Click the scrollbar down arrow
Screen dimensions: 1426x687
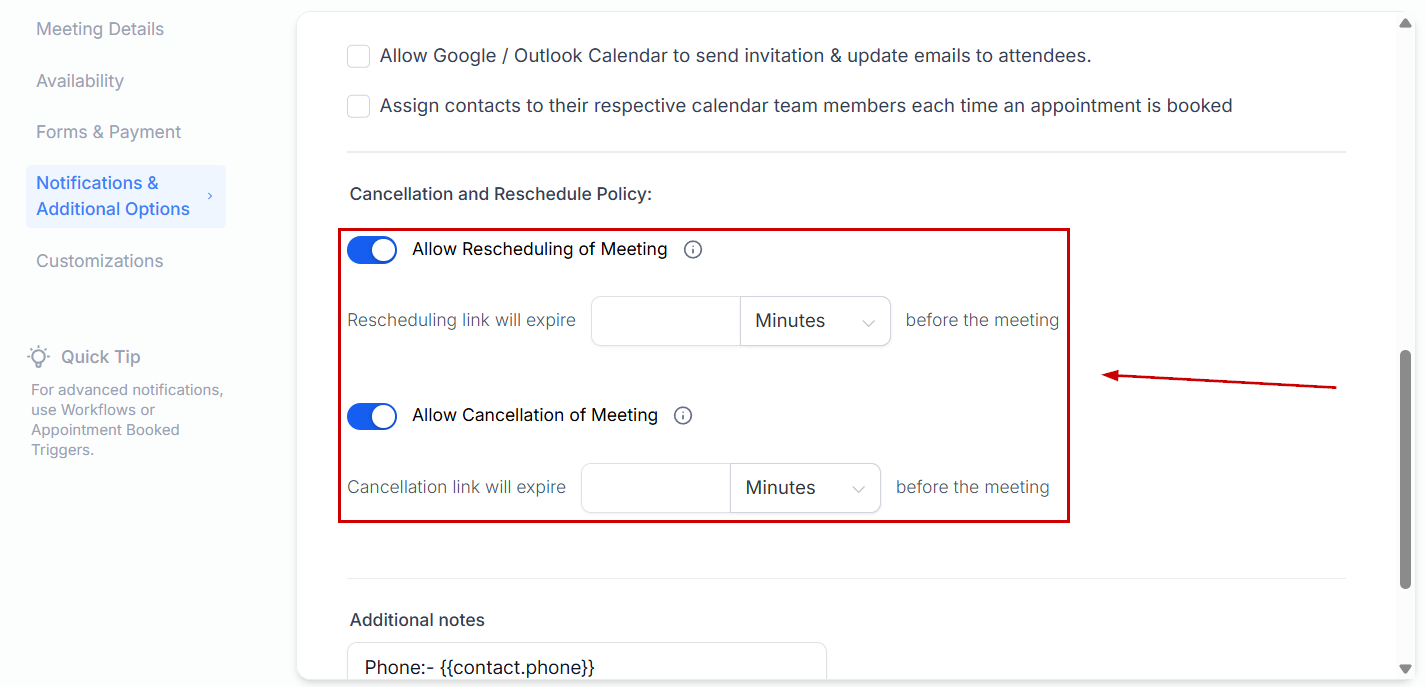click(1406, 668)
